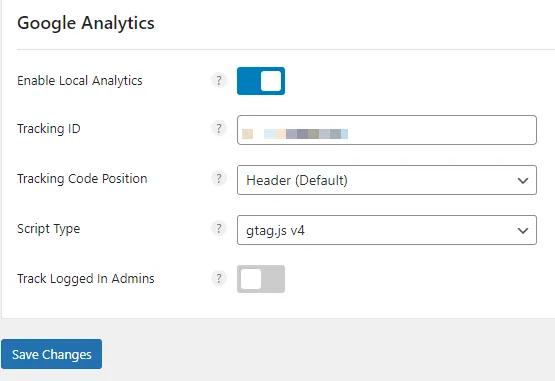Click the Track Logged In Admins label
The width and height of the screenshot is (555, 381).
(86, 279)
